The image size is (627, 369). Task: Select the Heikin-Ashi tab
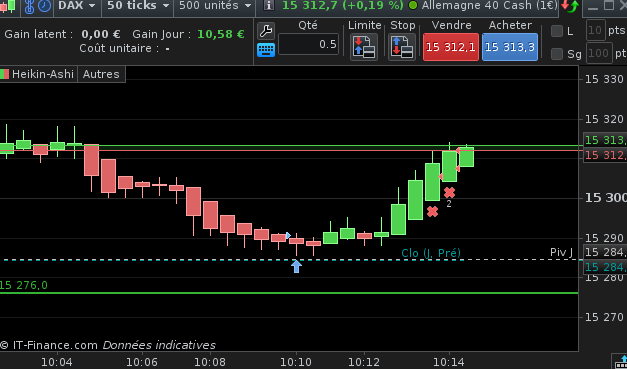(38, 74)
